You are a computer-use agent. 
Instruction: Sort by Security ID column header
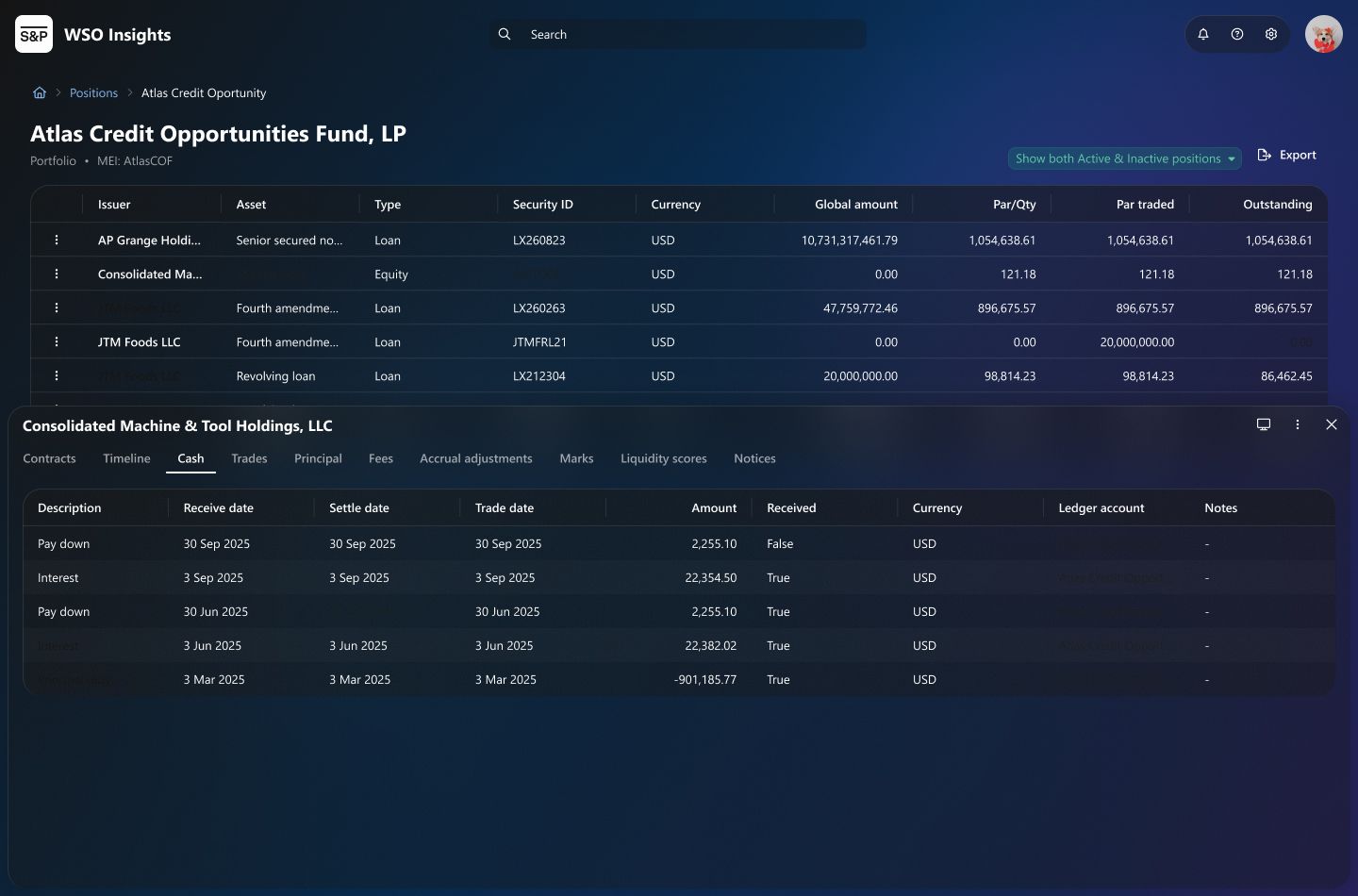coord(543,204)
